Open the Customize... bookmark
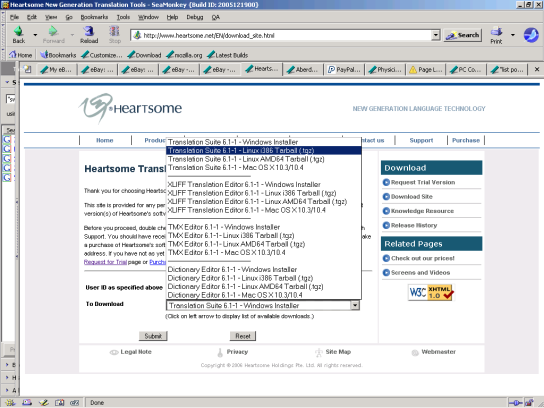The height and width of the screenshot is (408, 544). [102, 55]
